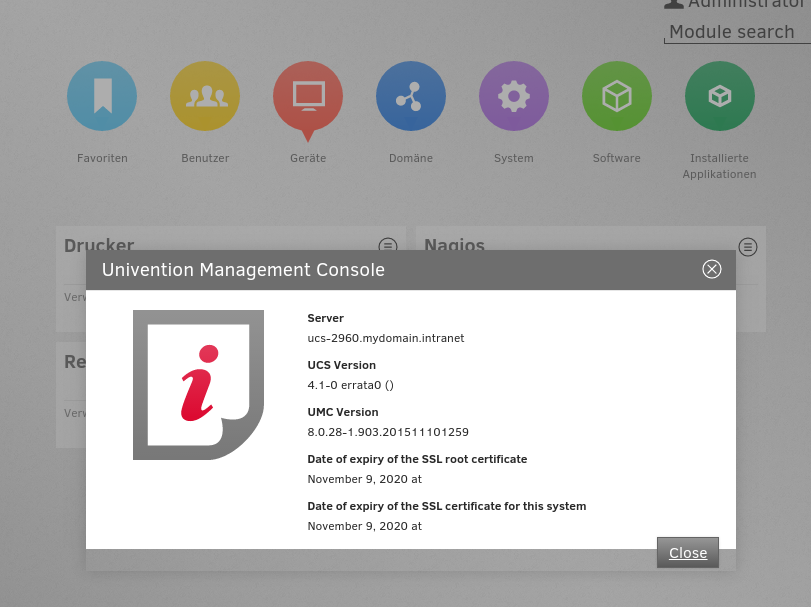Open the blue Domäne category icon
The image size is (811, 607).
coord(411,96)
